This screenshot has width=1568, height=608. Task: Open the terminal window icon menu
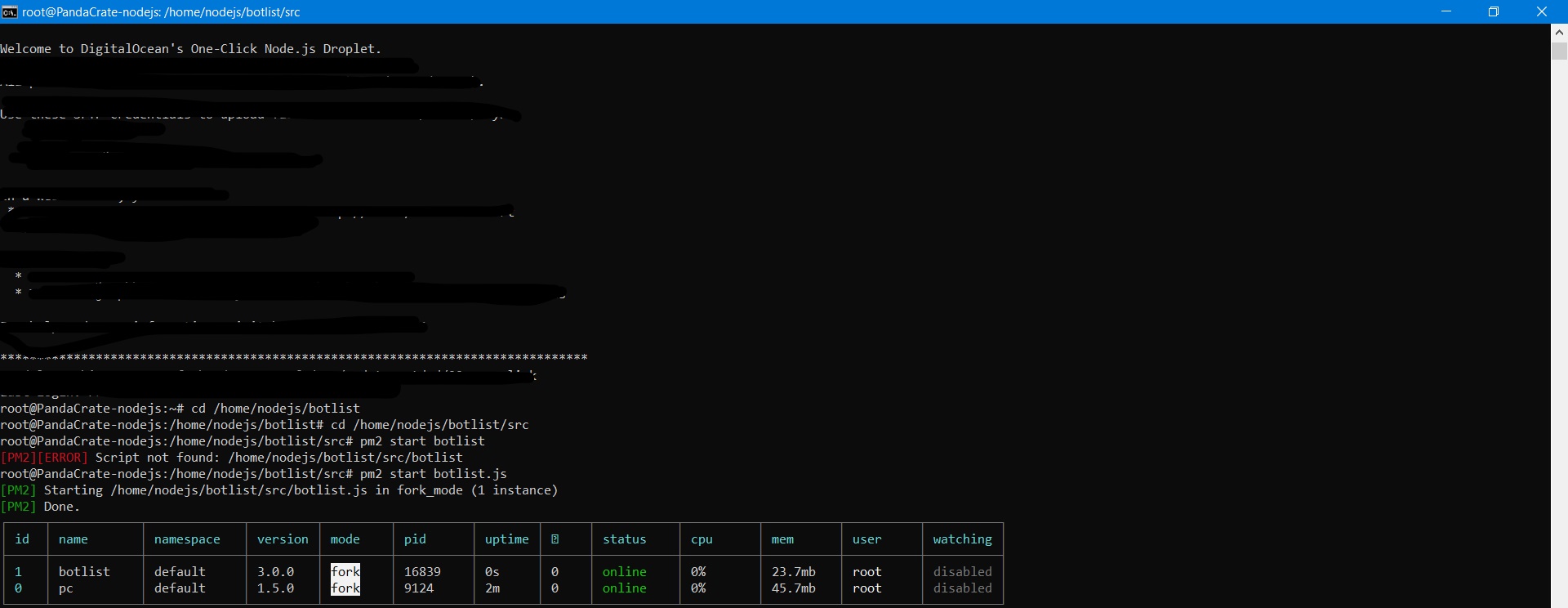click(10, 11)
